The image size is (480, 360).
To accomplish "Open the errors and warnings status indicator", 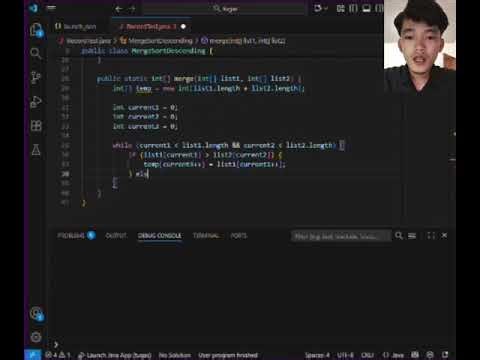I will click(58, 355).
